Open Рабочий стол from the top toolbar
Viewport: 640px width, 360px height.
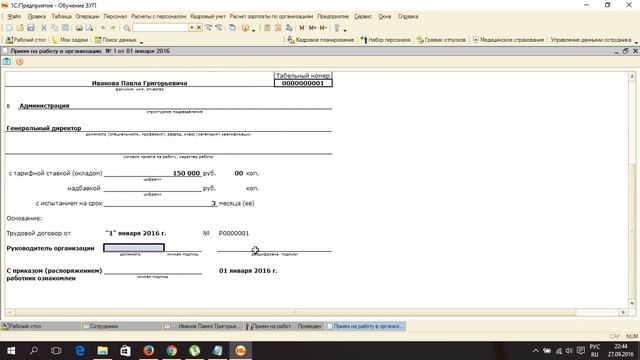pos(26,40)
